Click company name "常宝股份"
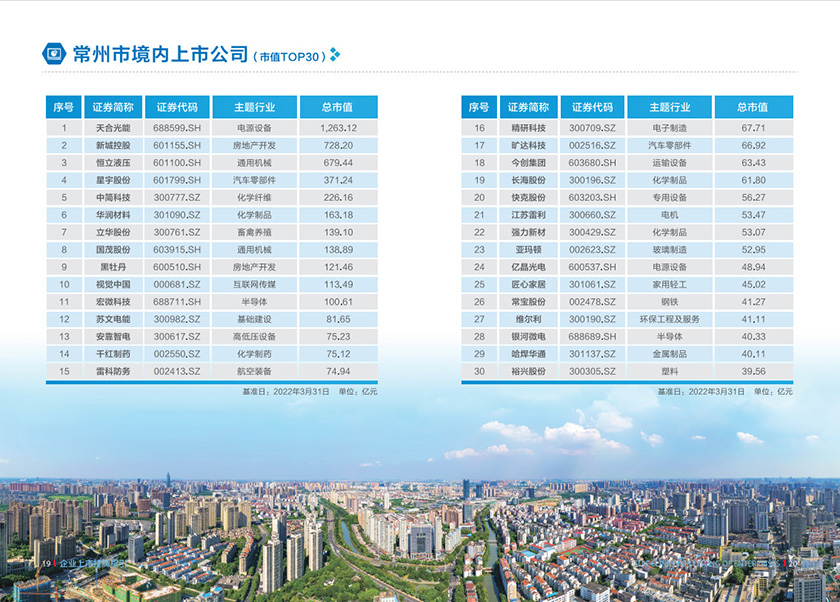The width and height of the screenshot is (840, 602). pos(529,302)
